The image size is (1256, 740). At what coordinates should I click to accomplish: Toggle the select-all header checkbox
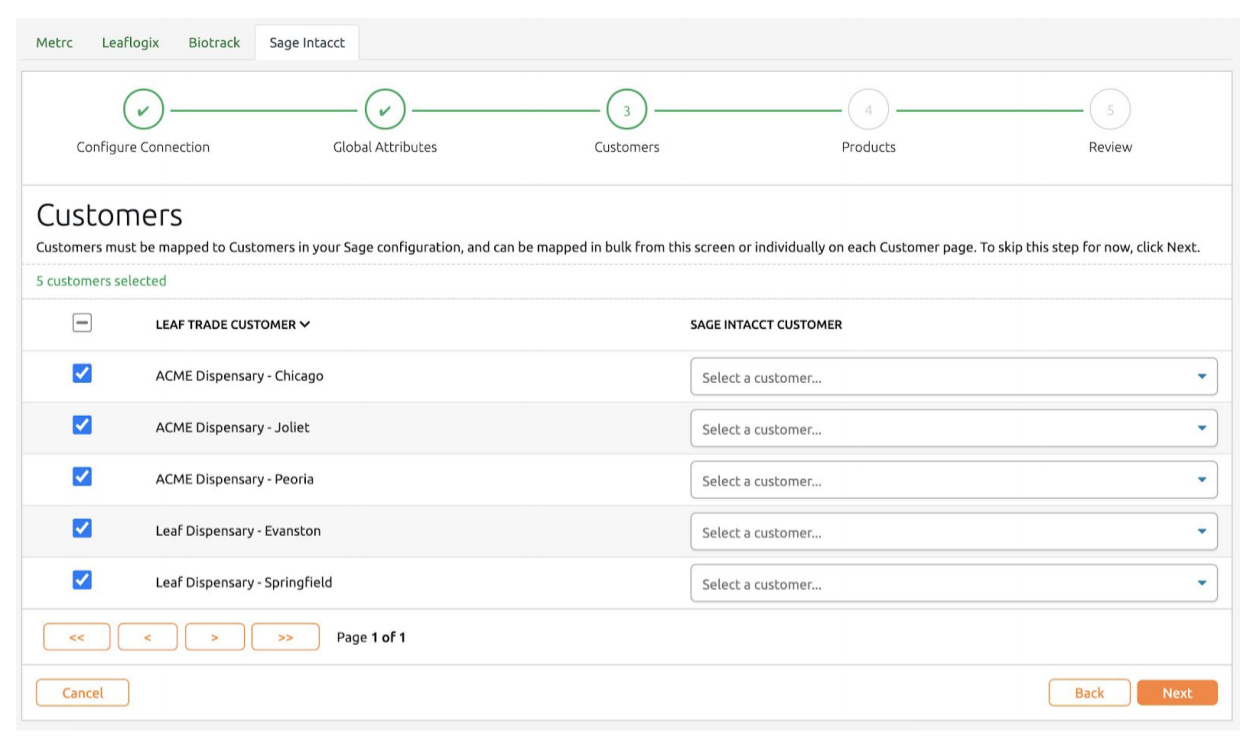(82, 323)
